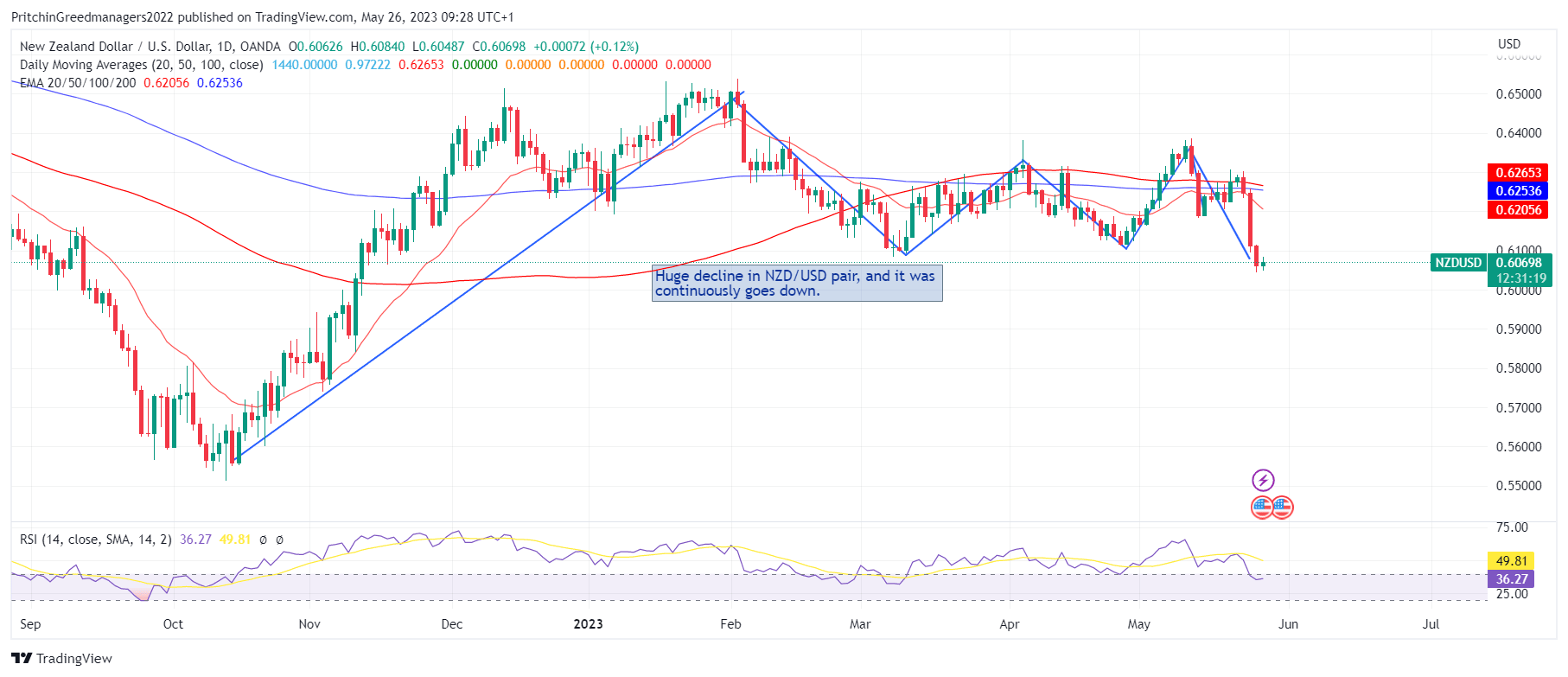Select the 'Huge decline in NZD/USD' note
Image resolution: width=1568 pixels, height=677 pixels.
pyautogui.click(x=797, y=284)
